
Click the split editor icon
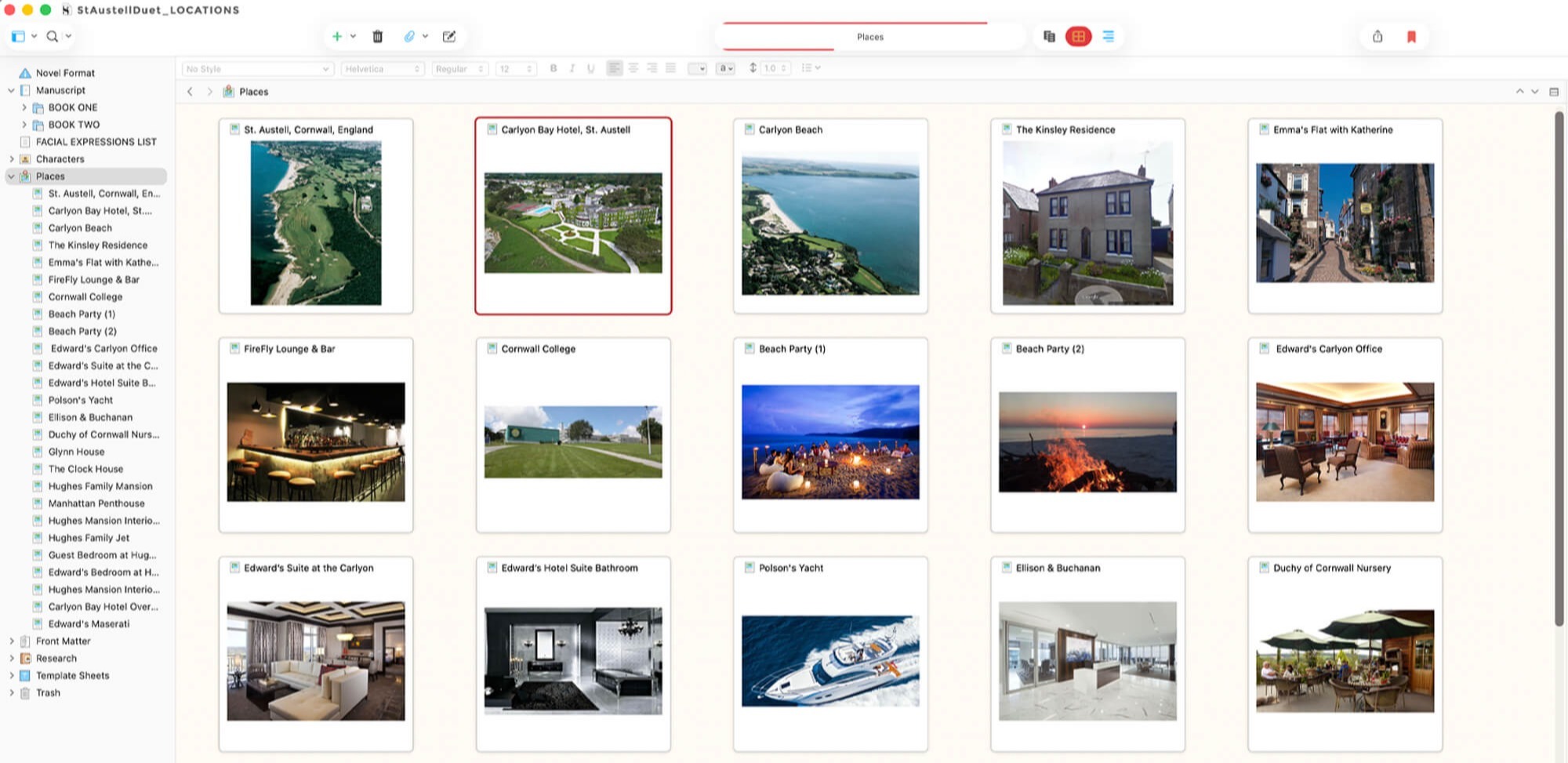[x=1554, y=92]
